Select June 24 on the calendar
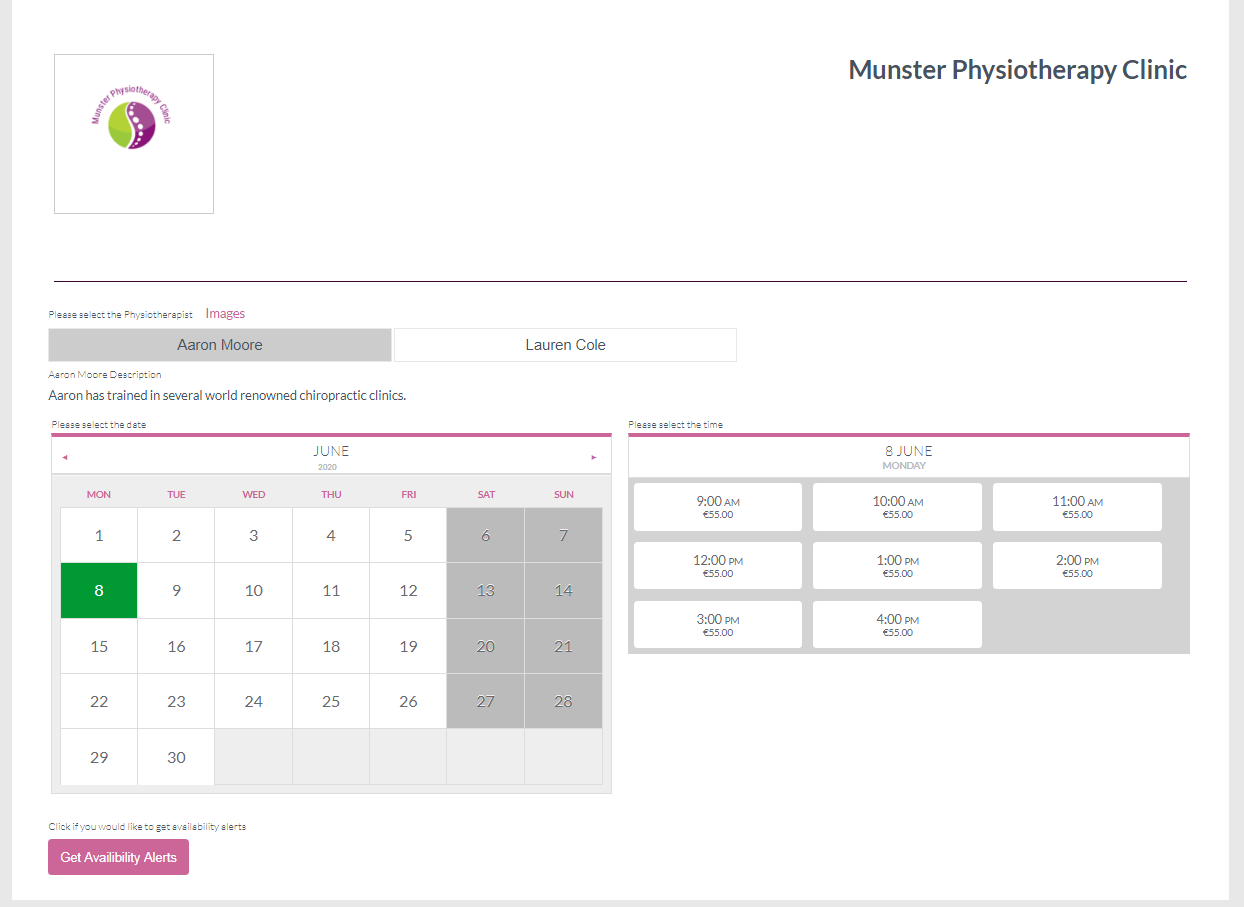 [254, 701]
